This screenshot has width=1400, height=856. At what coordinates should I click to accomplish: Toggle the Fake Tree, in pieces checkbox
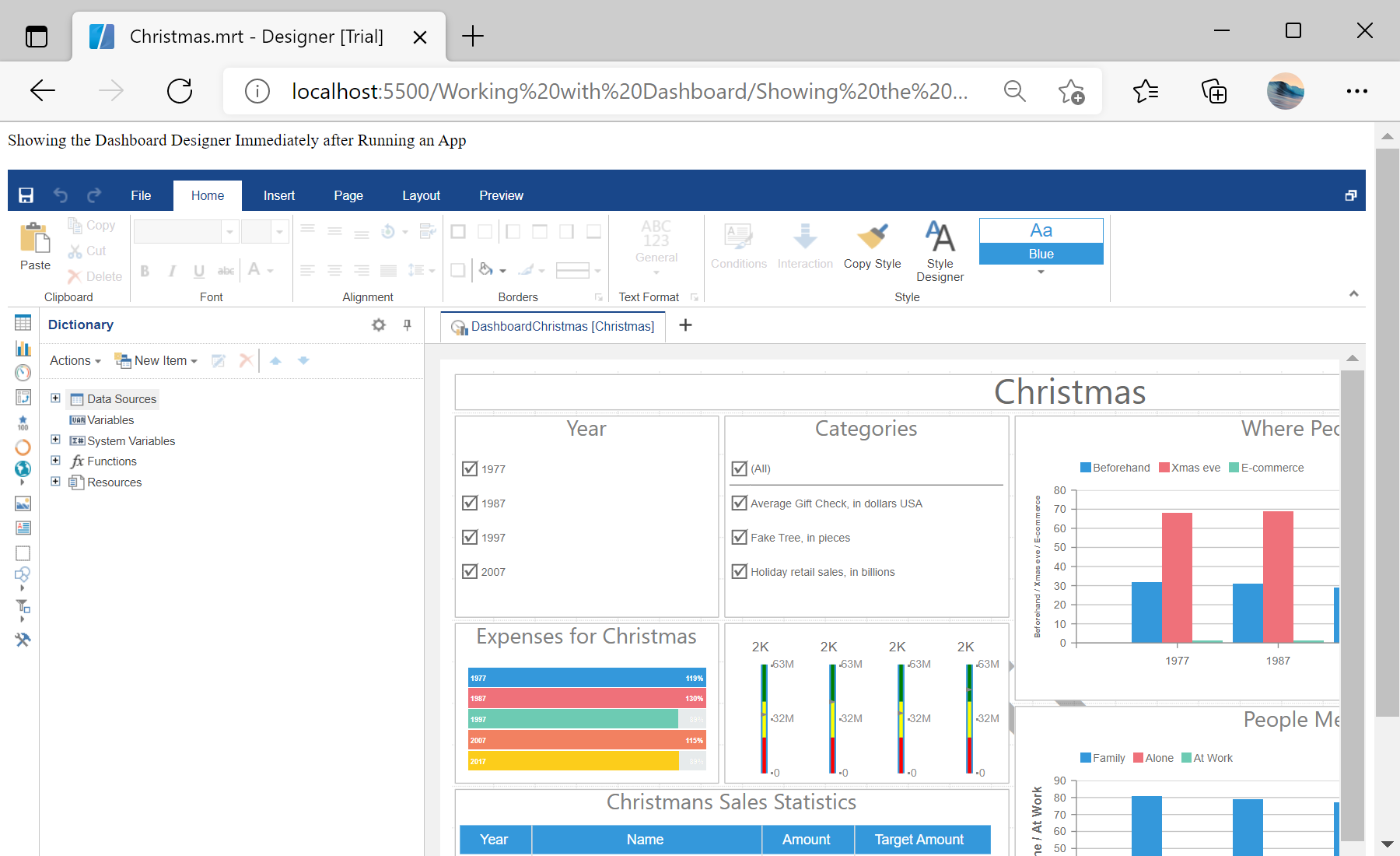740,537
